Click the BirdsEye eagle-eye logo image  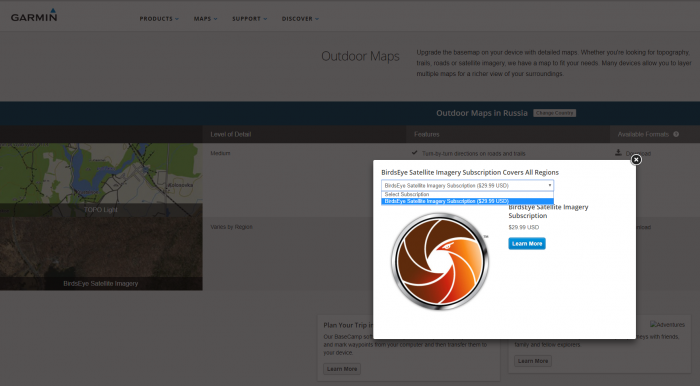pos(440,261)
